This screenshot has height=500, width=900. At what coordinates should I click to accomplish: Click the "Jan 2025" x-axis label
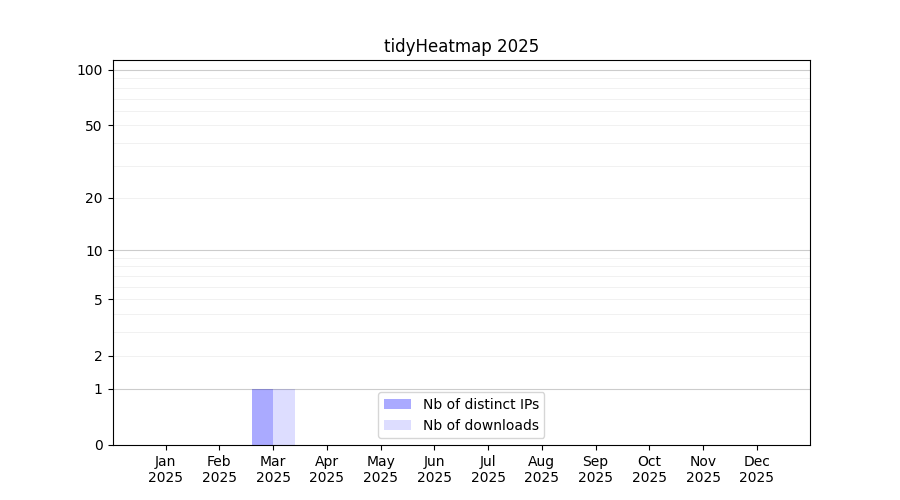pos(166,469)
